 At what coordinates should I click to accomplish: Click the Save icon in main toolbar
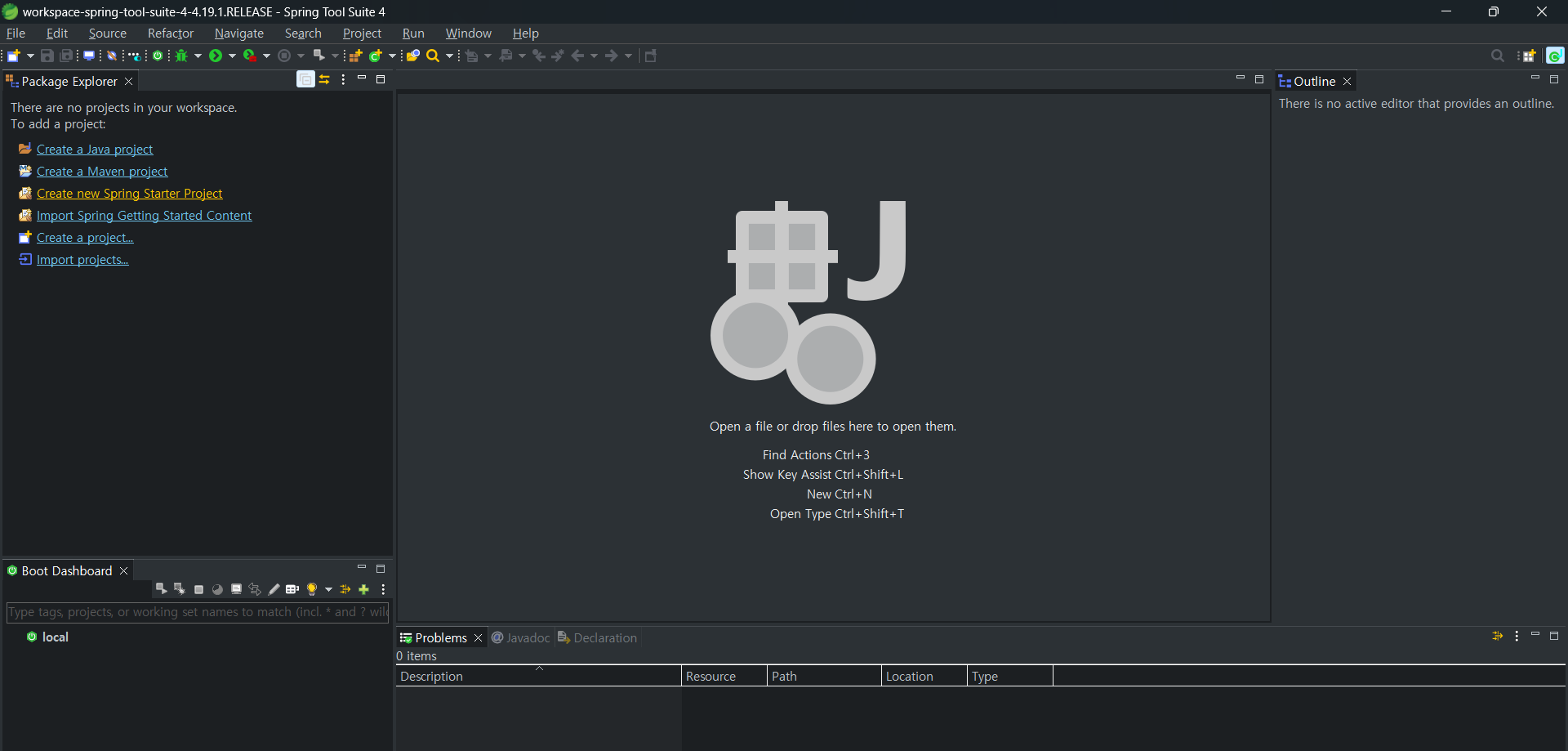pyautogui.click(x=47, y=56)
